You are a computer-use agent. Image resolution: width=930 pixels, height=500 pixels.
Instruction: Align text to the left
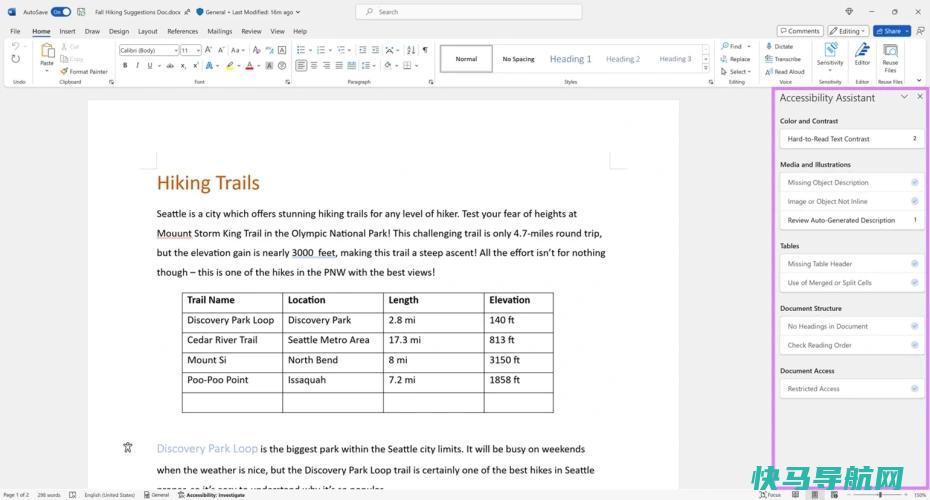pos(301,66)
